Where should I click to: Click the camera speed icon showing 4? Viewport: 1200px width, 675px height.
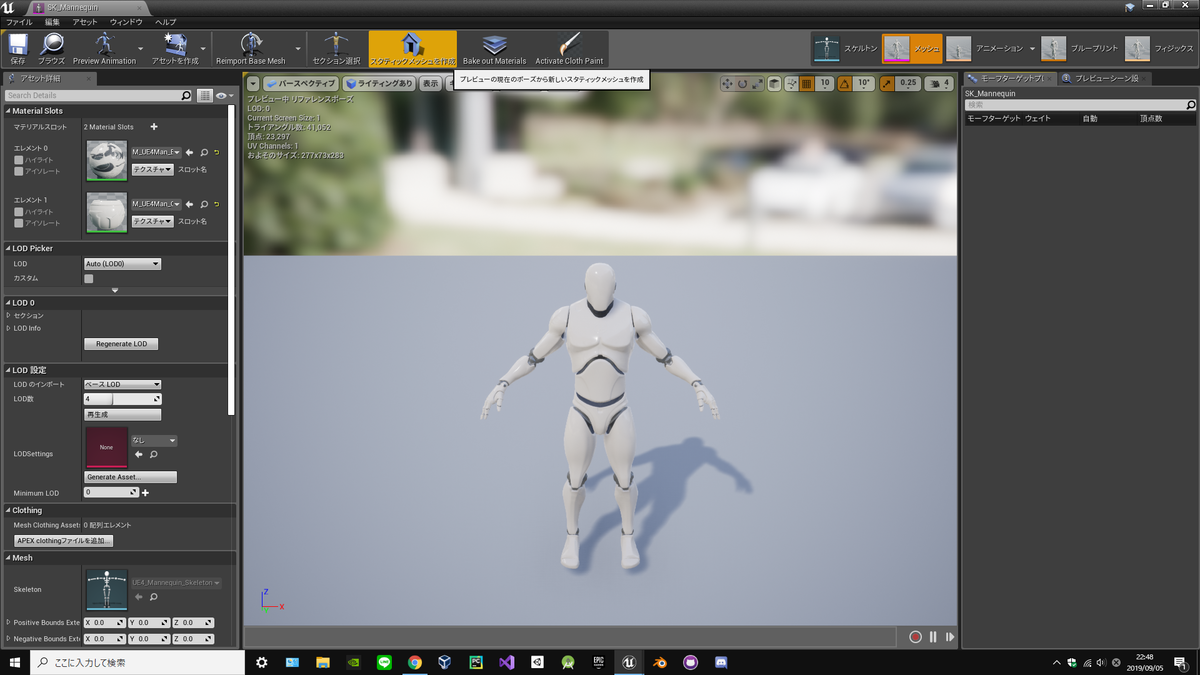(x=939, y=84)
